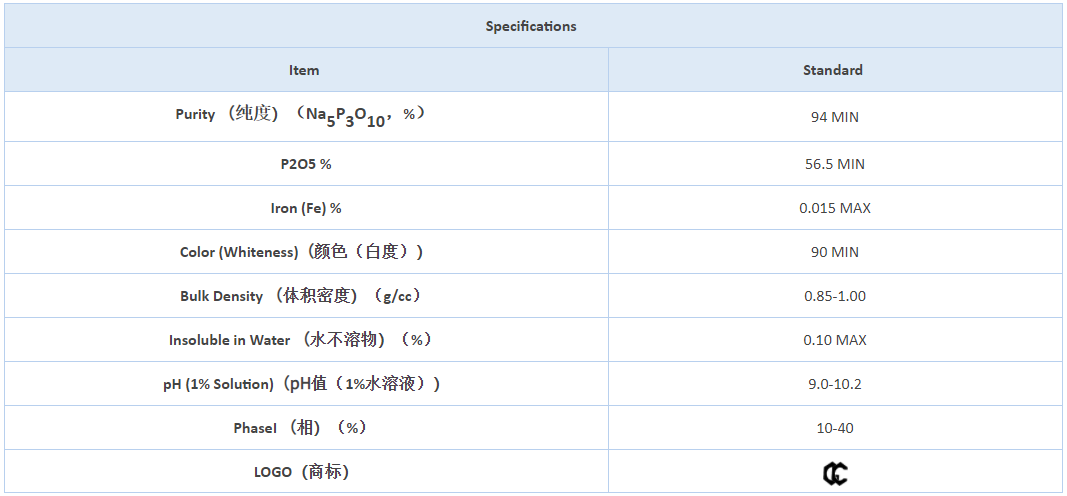Select the PhaseI label cell
Viewport: 1067px width, 496px height.
[301, 428]
